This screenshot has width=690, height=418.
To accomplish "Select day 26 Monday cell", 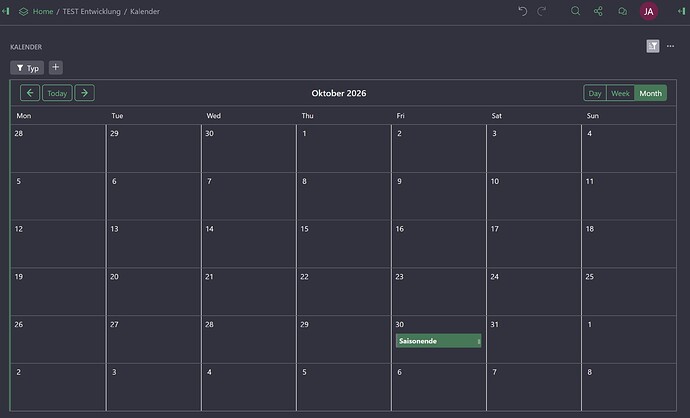I will [58, 339].
